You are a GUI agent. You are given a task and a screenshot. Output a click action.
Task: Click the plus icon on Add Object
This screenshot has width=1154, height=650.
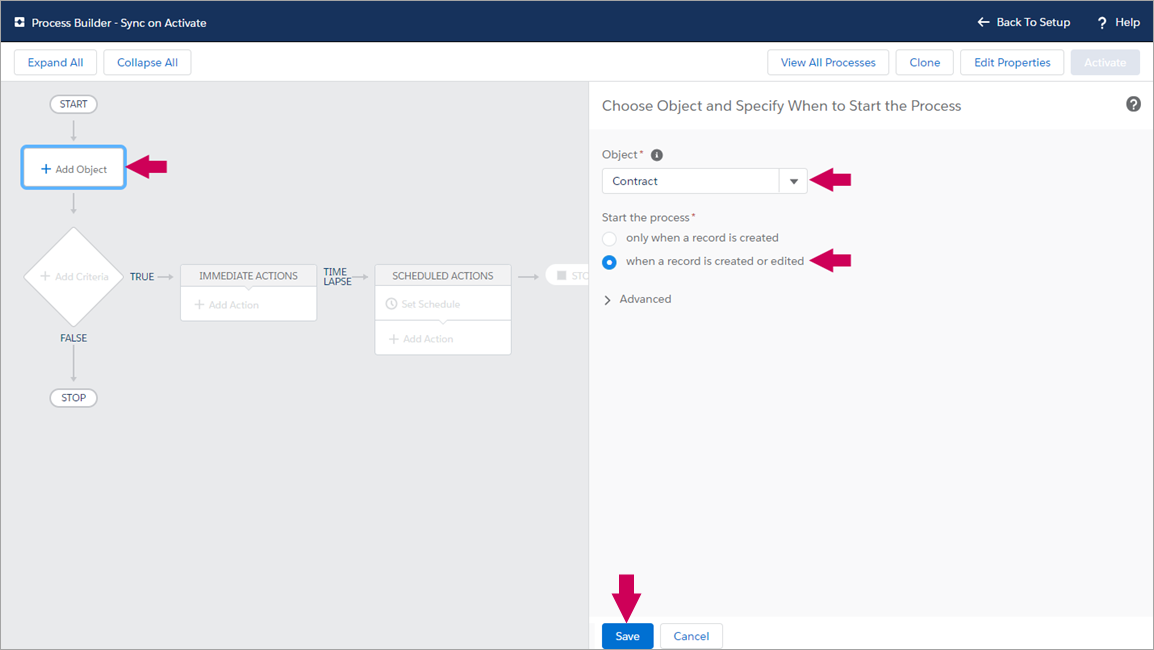tap(46, 169)
